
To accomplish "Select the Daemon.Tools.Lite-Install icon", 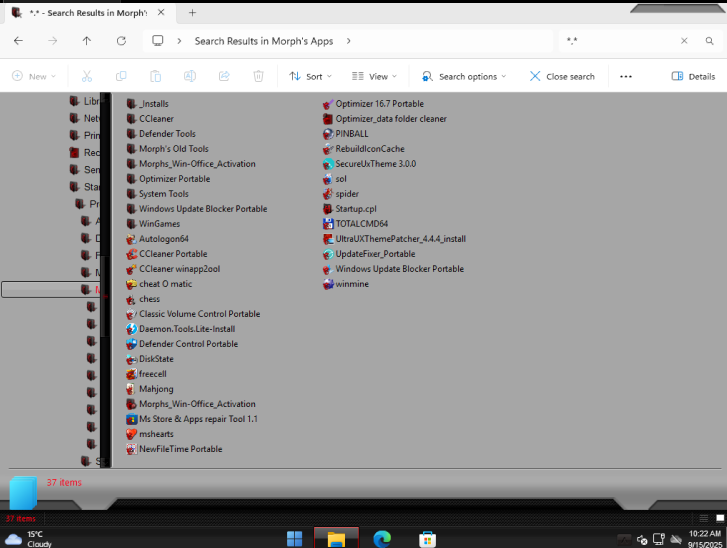I will click(x=132, y=329).
